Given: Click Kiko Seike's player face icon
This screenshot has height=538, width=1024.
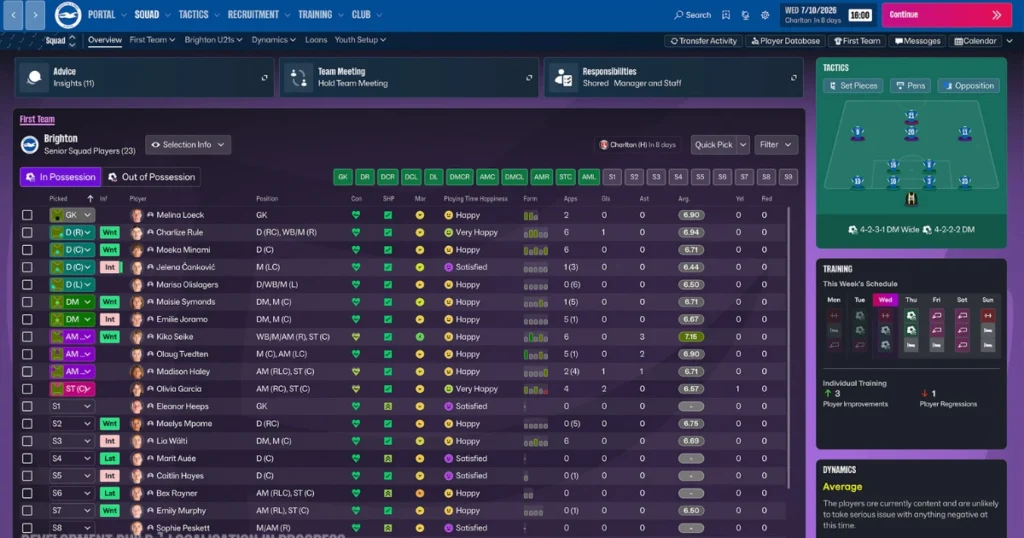Looking at the screenshot, I should [x=136, y=337].
